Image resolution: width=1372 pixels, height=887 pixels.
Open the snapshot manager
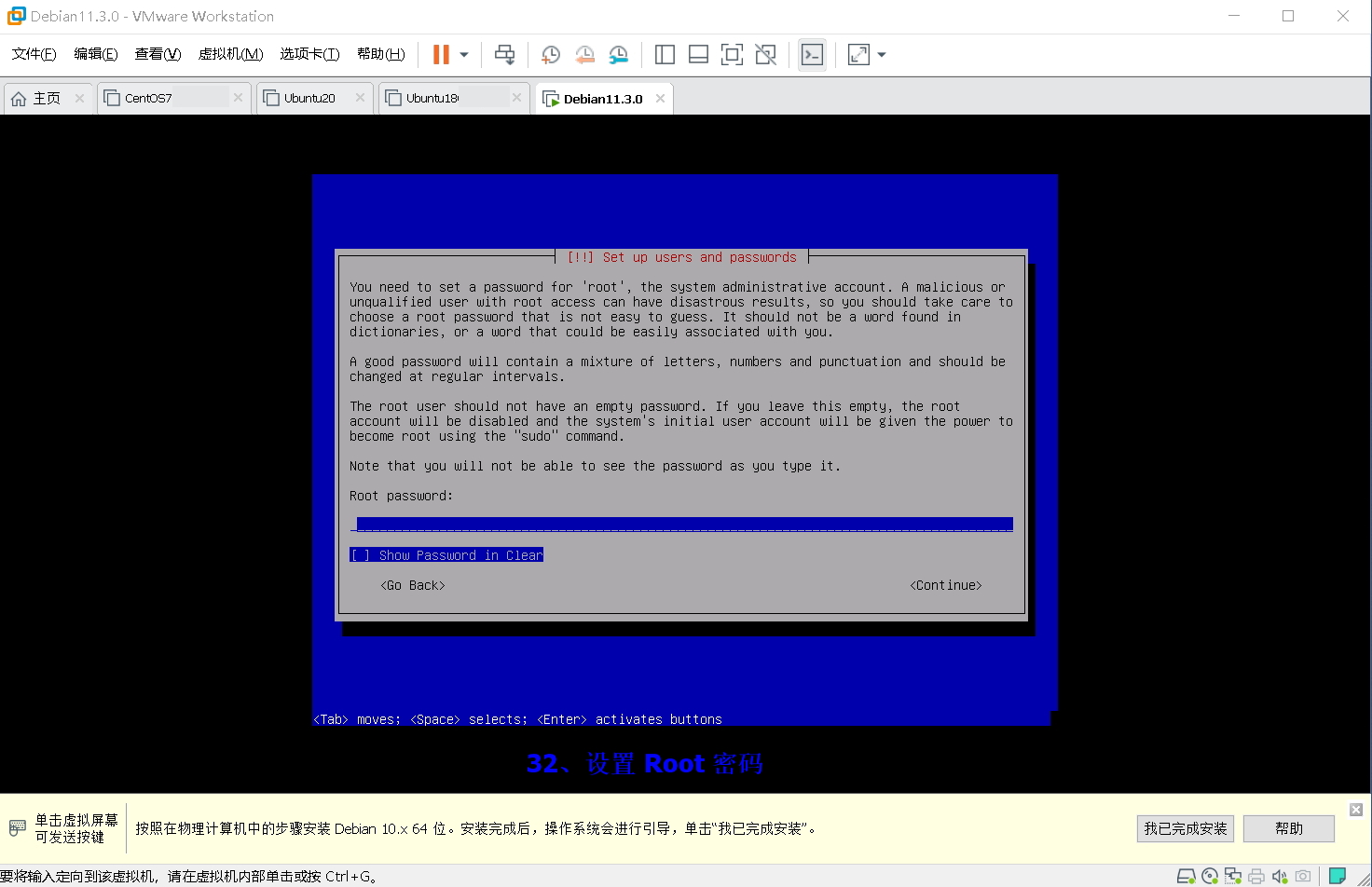[618, 55]
